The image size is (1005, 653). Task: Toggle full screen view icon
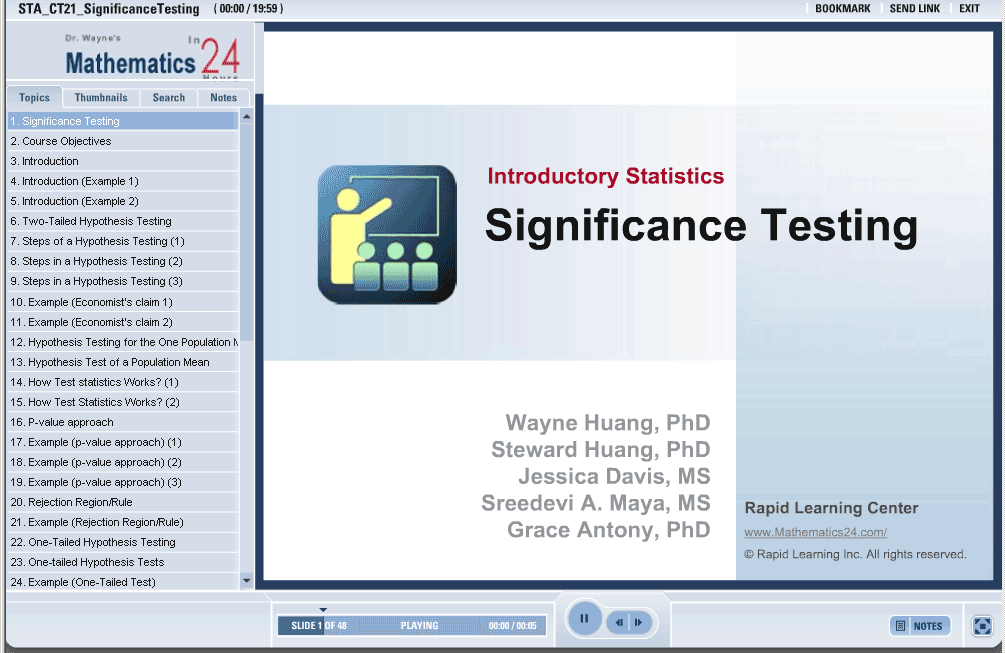[x=982, y=625]
